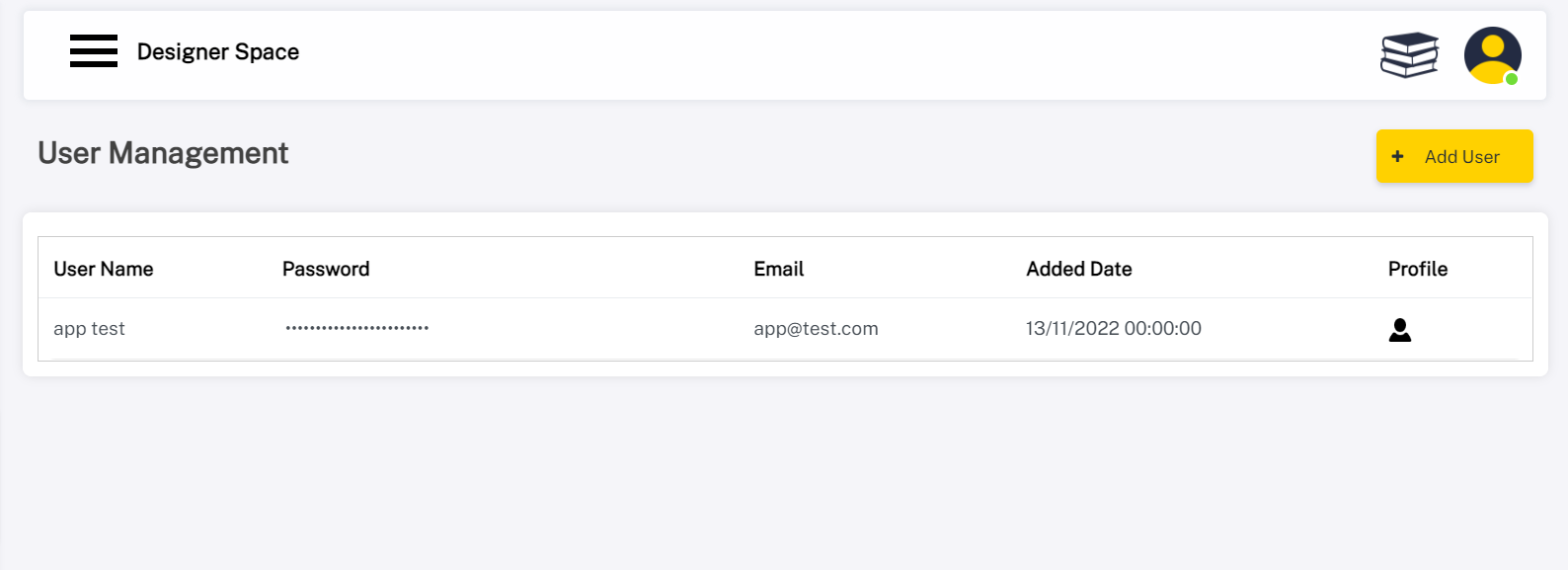The image size is (1568, 570).
Task: Select the app@test.com email cell
Action: point(816,329)
